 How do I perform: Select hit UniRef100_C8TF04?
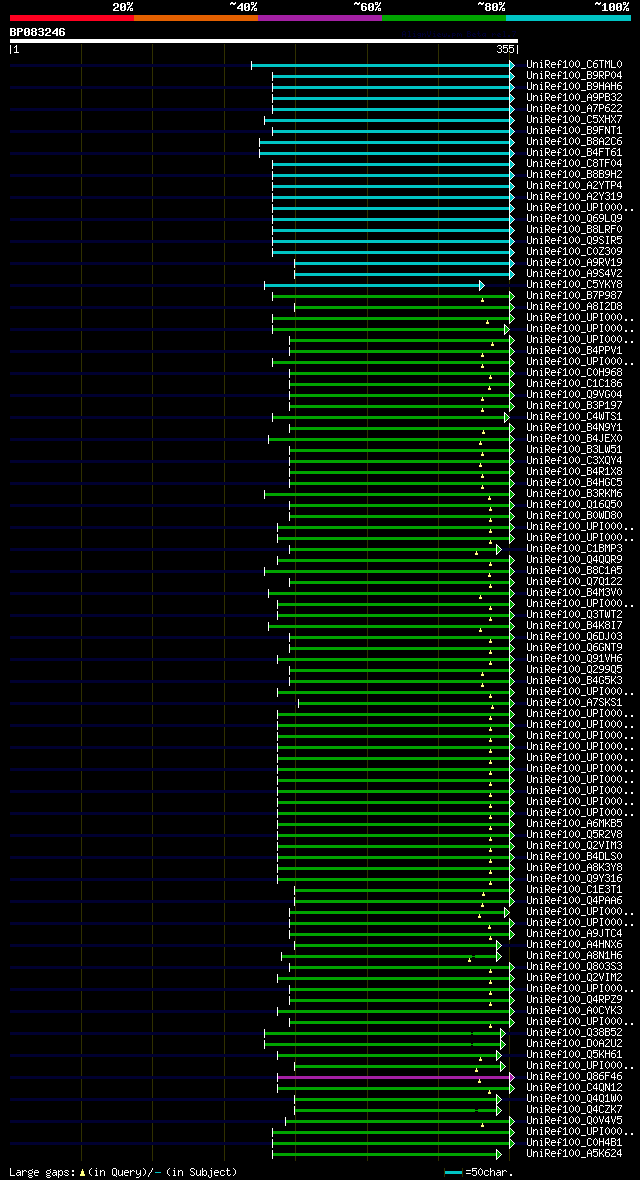coord(574,163)
